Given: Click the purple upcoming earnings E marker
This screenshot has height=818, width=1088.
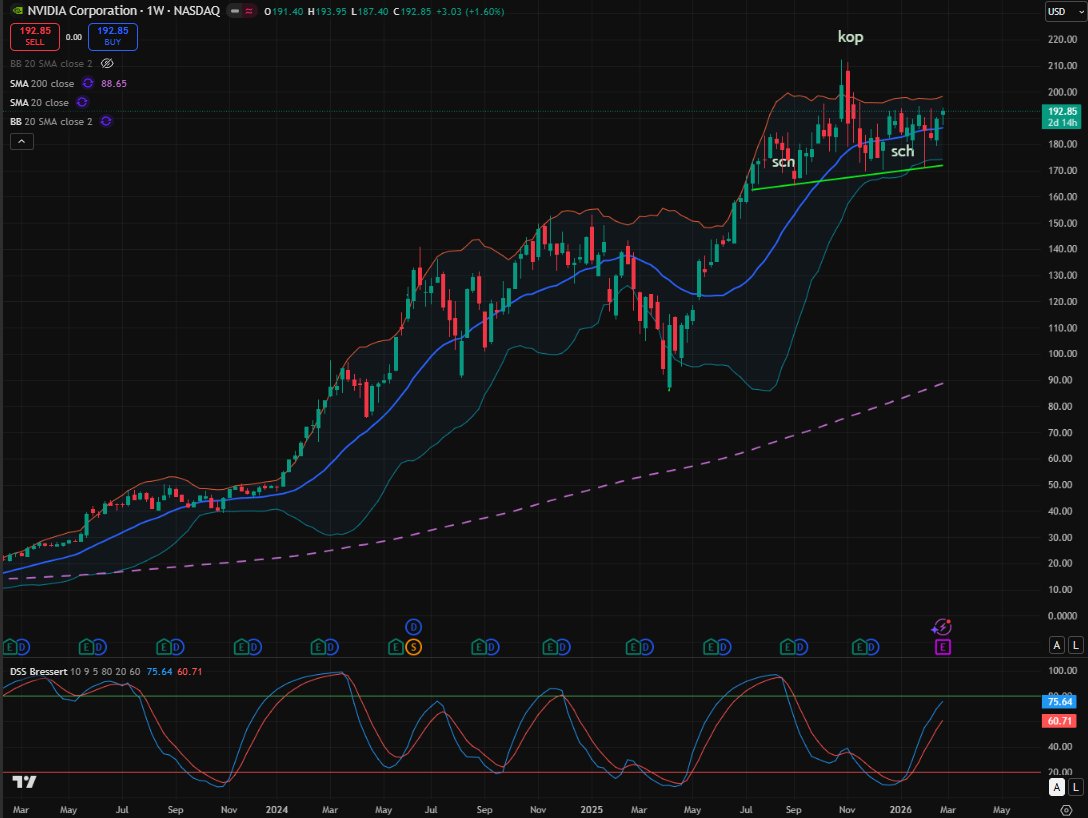Looking at the screenshot, I should pos(942,647).
